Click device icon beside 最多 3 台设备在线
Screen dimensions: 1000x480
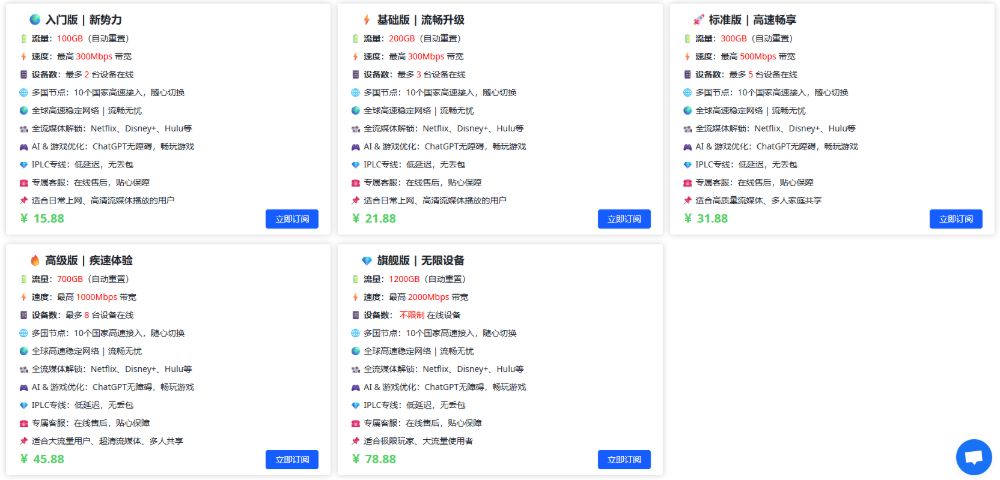[x=356, y=74]
